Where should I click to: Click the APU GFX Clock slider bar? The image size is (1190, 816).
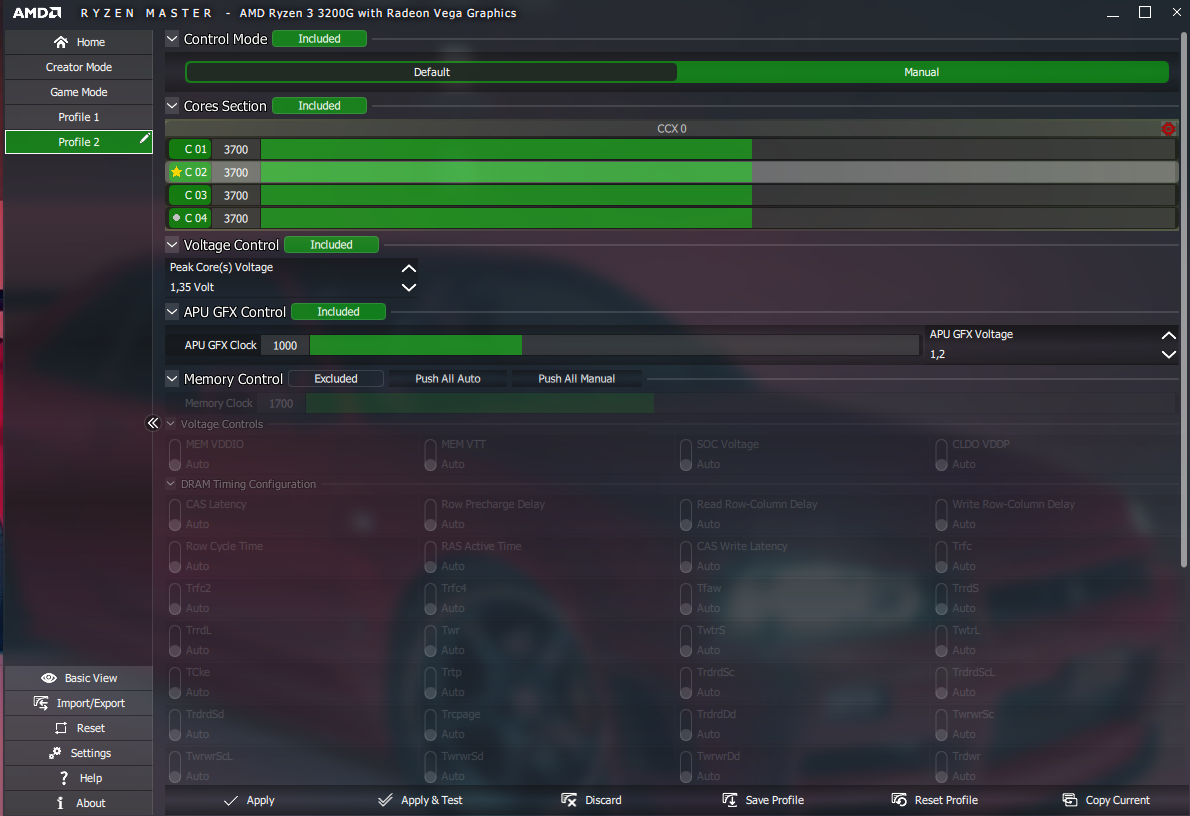(615, 345)
